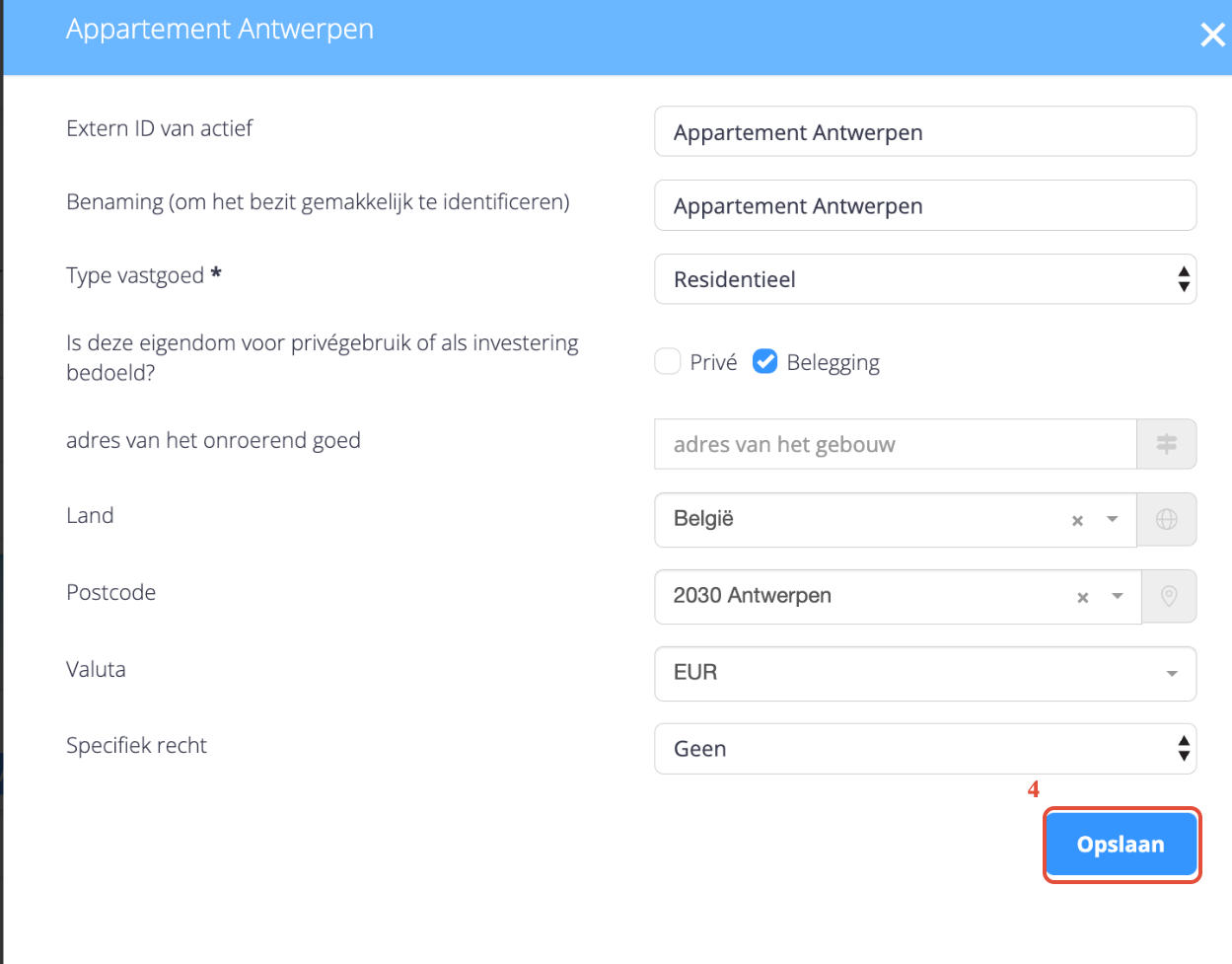The height and width of the screenshot is (964, 1232).
Task: Click the signpost icon beside address field
Action: pos(1166,444)
